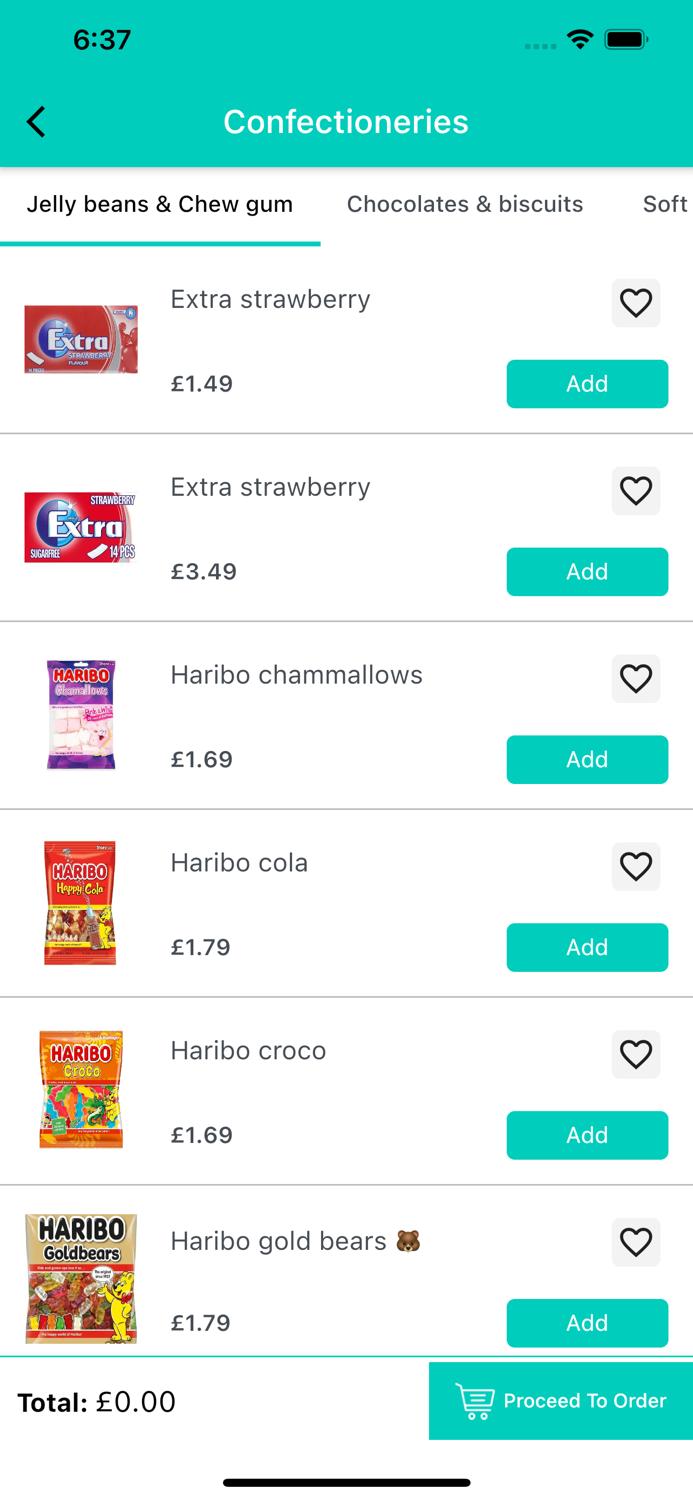
Task: Open the Haribo Goldbears product image
Action: (x=81, y=1278)
